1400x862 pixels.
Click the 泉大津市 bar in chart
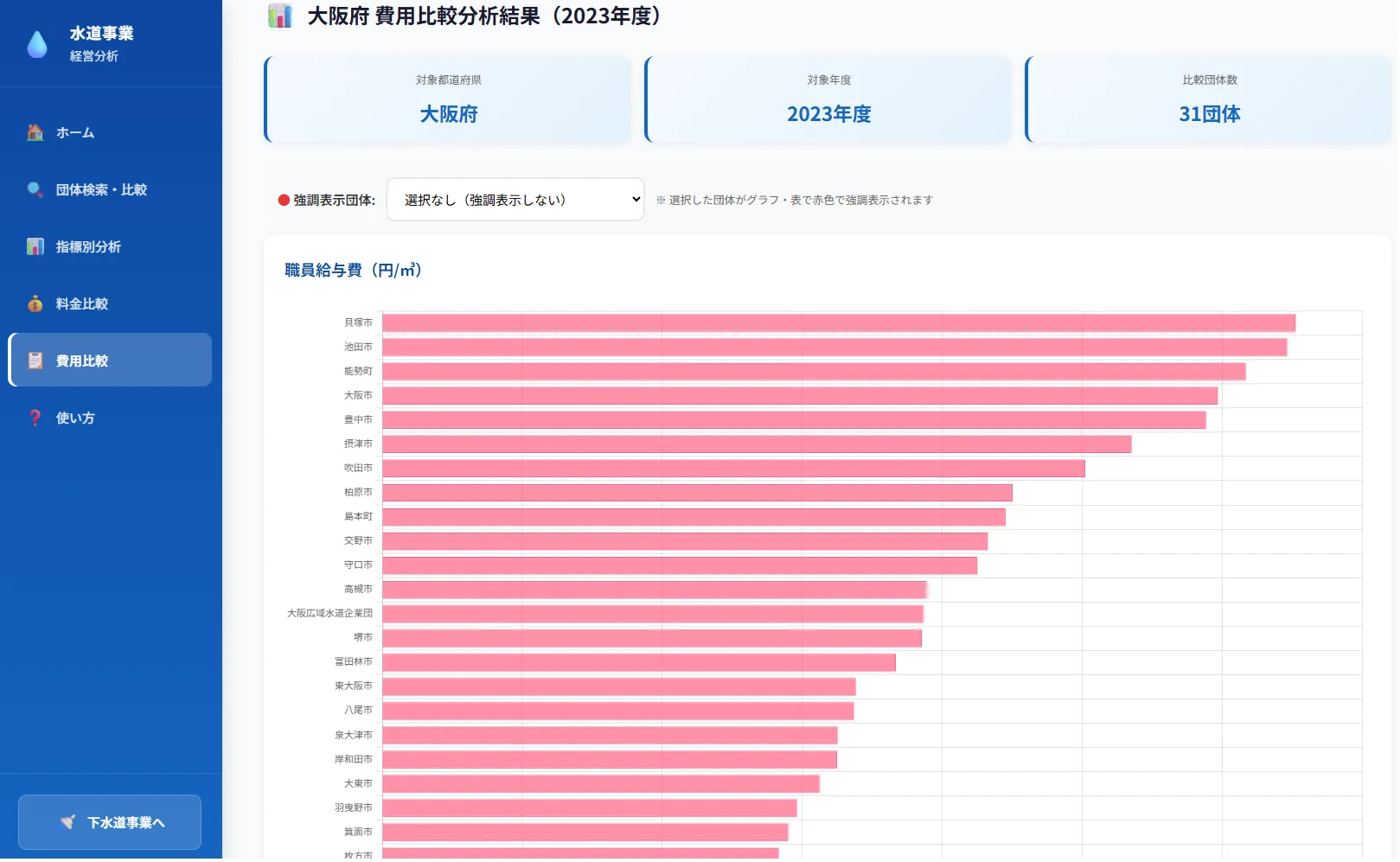[610, 735]
